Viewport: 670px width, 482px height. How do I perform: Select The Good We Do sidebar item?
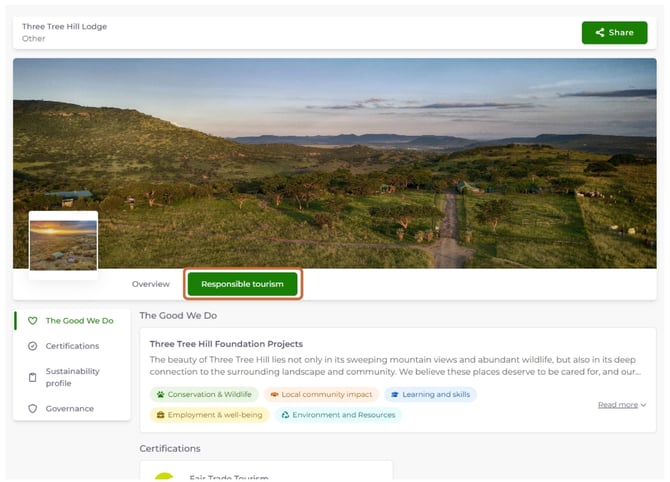point(72,320)
